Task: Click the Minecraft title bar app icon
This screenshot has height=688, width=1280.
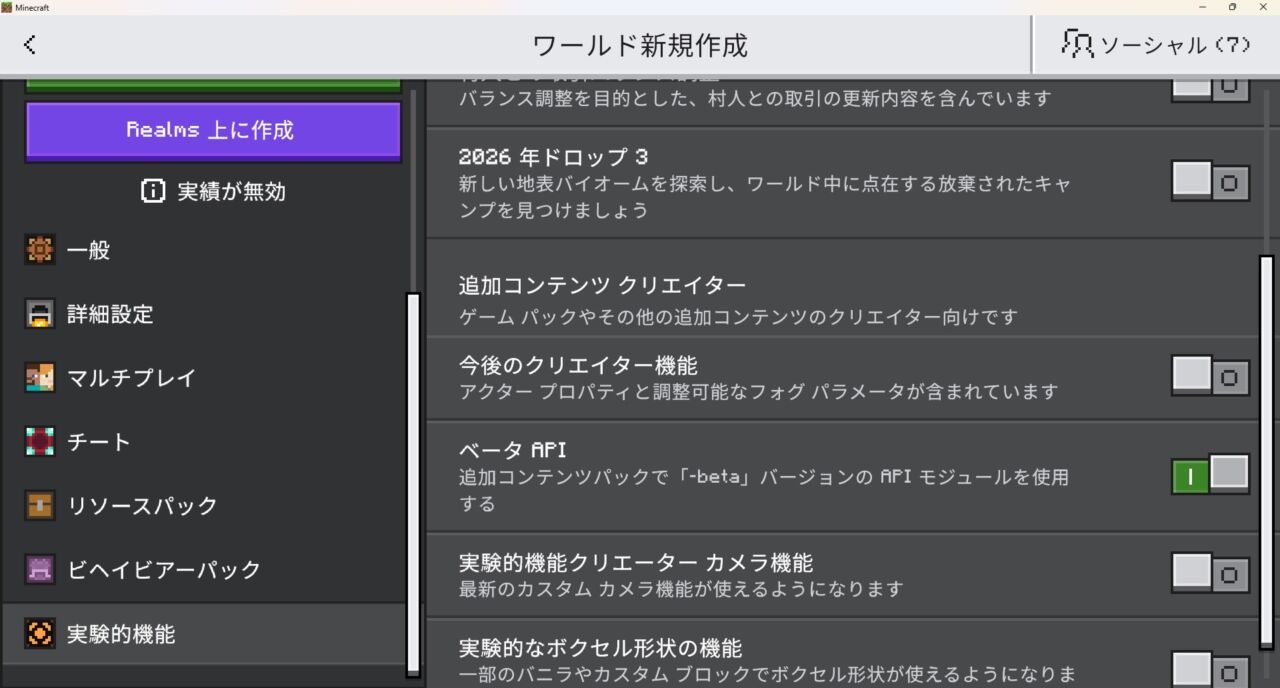Action: (7, 7)
